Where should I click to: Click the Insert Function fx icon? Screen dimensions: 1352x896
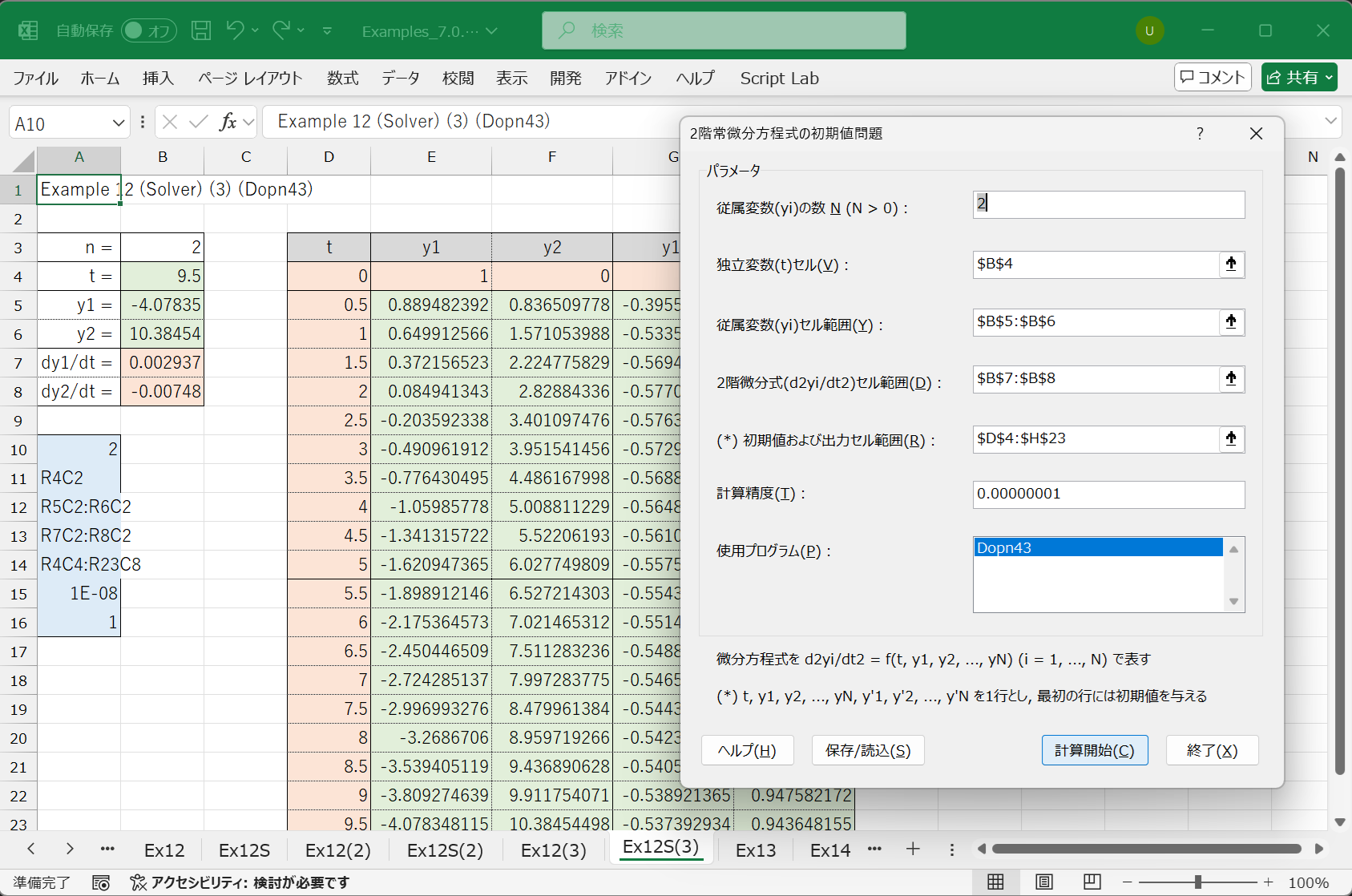point(228,122)
